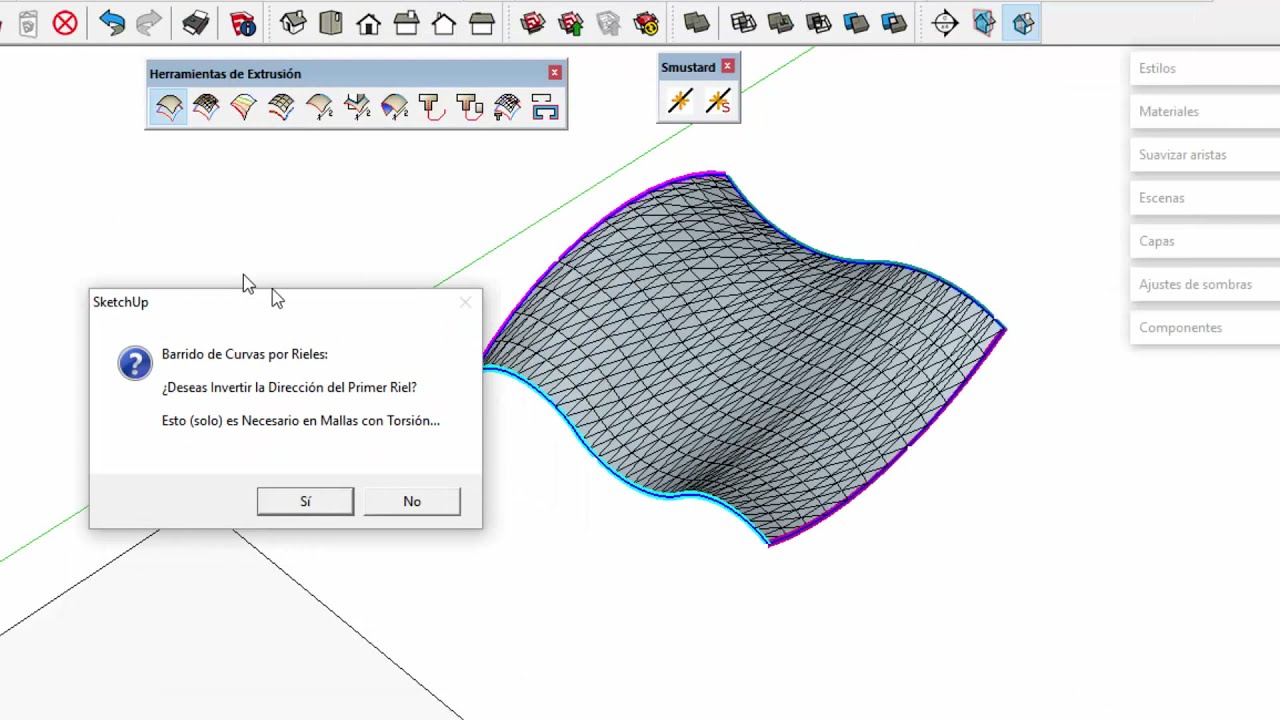Open Model Info icon with blue i badge

pos(243,23)
